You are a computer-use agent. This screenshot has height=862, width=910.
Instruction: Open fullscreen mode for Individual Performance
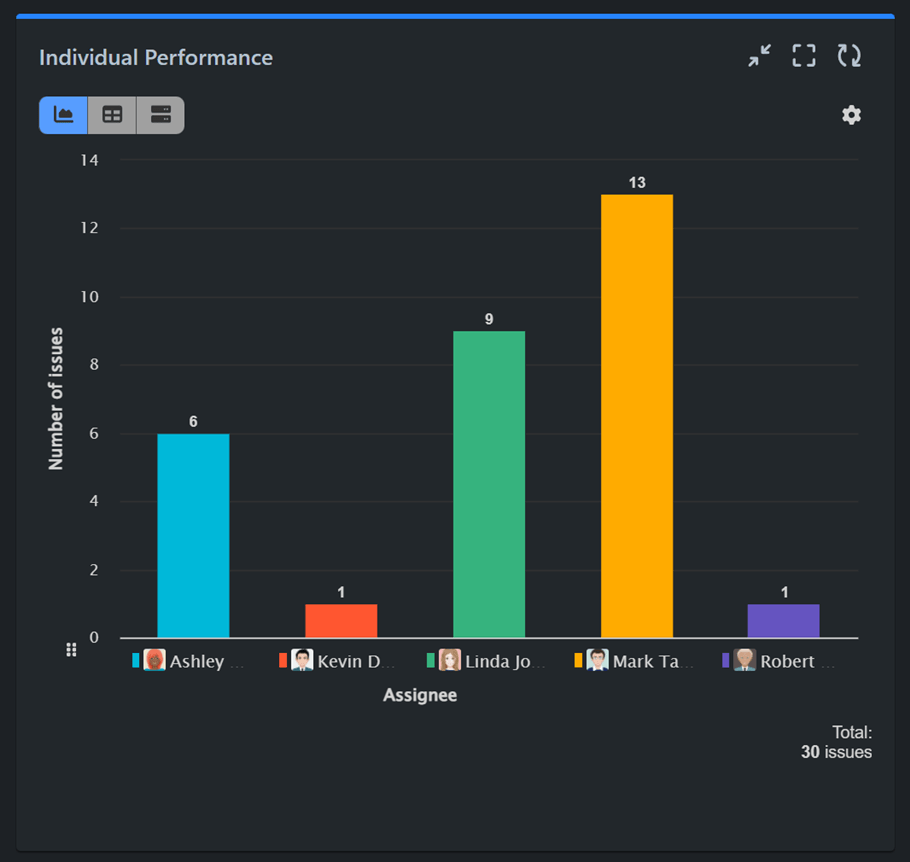(803, 56)
